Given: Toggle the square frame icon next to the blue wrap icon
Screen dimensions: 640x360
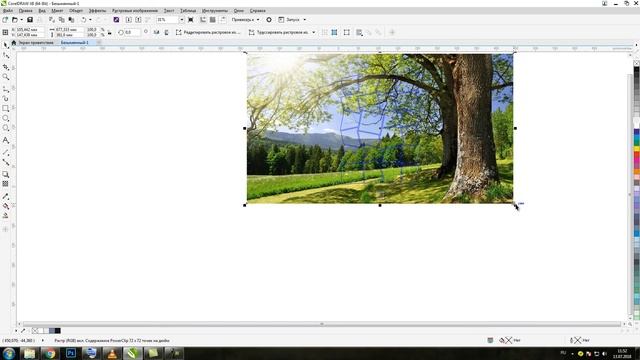Looking at the screenshot, I should pyautogui.click(x=347, y=32).
